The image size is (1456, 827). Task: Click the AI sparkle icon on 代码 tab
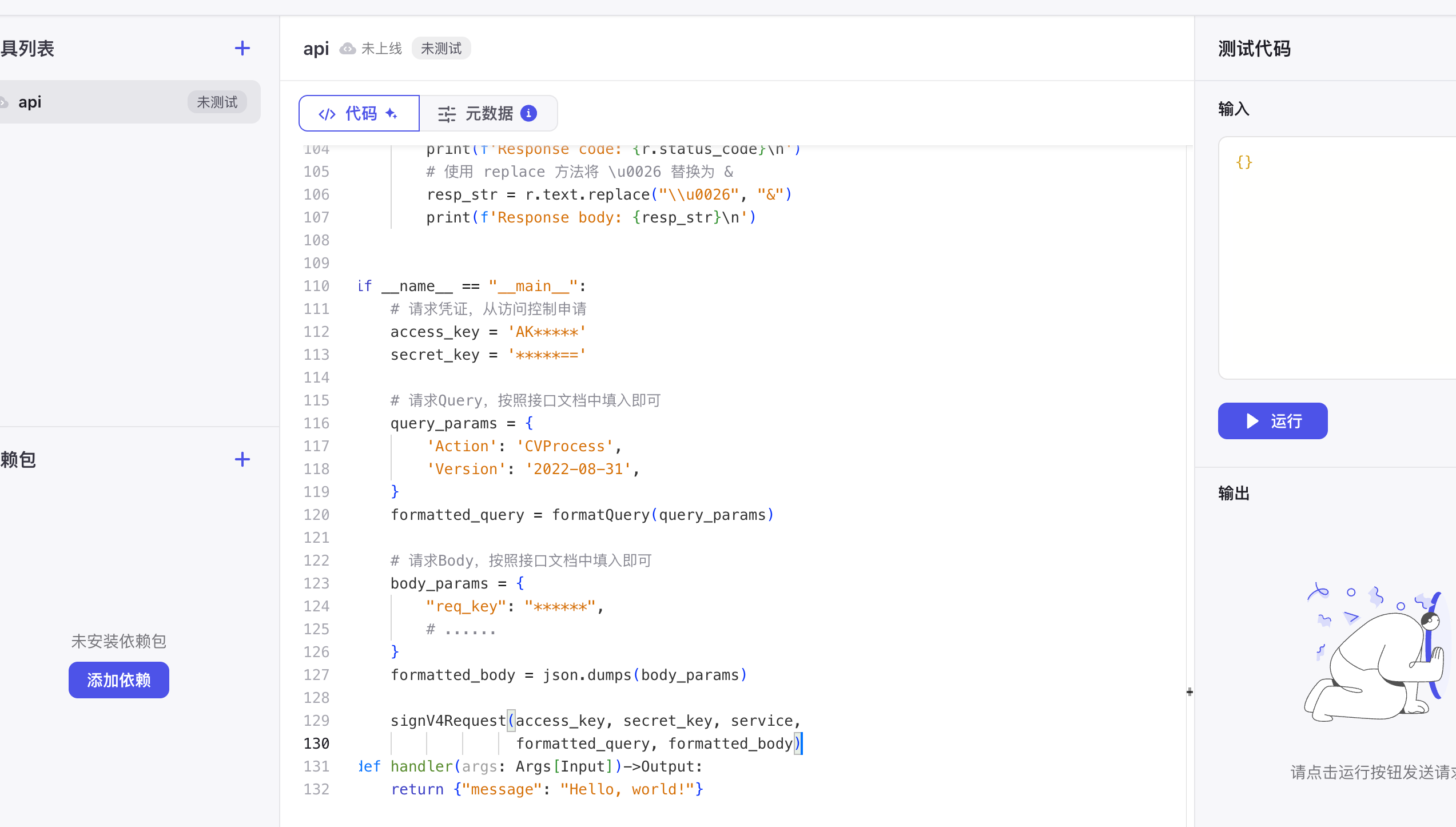(x=392, y=113)
